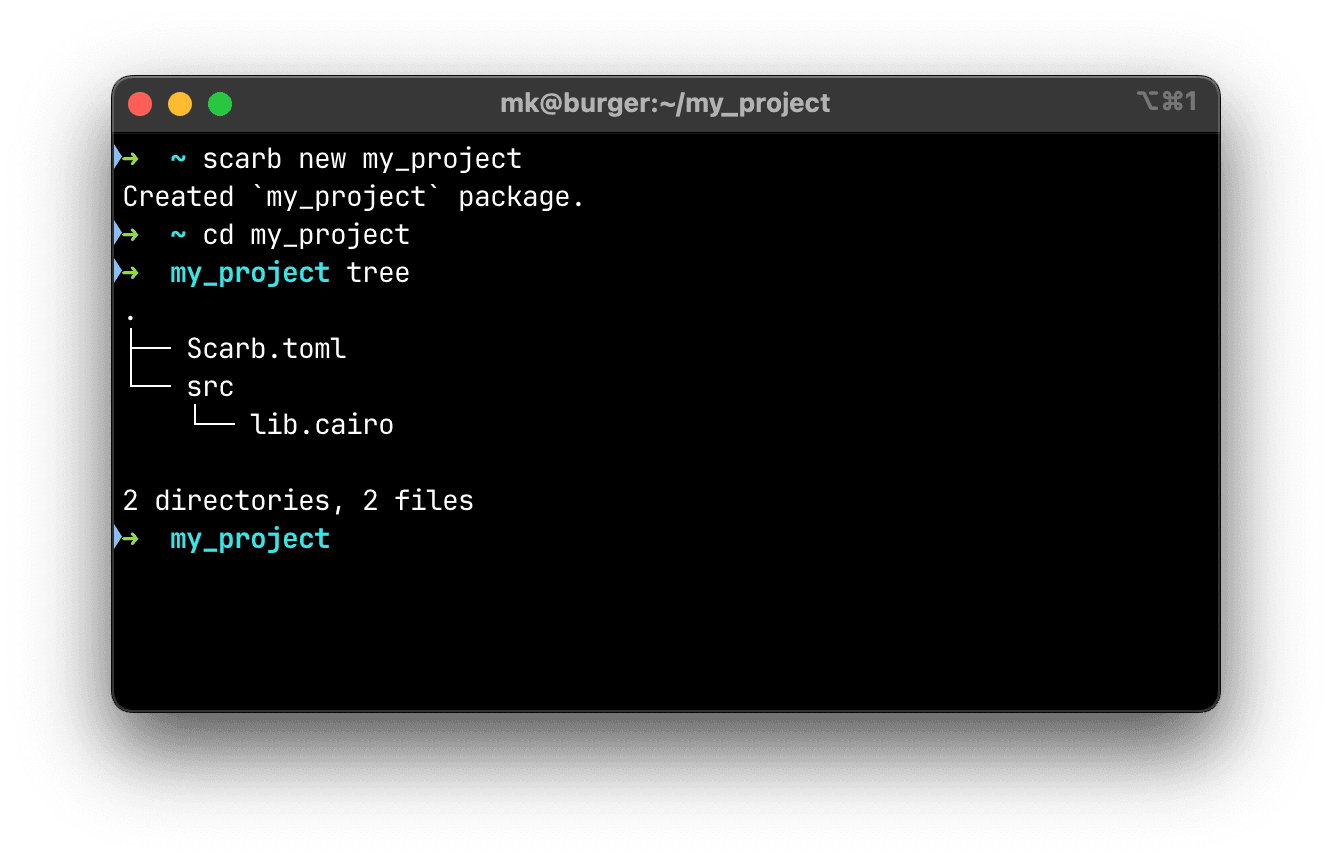Click the green zoom window button
This screenshot has width=1332, height=860.
[x=220, y=104]
